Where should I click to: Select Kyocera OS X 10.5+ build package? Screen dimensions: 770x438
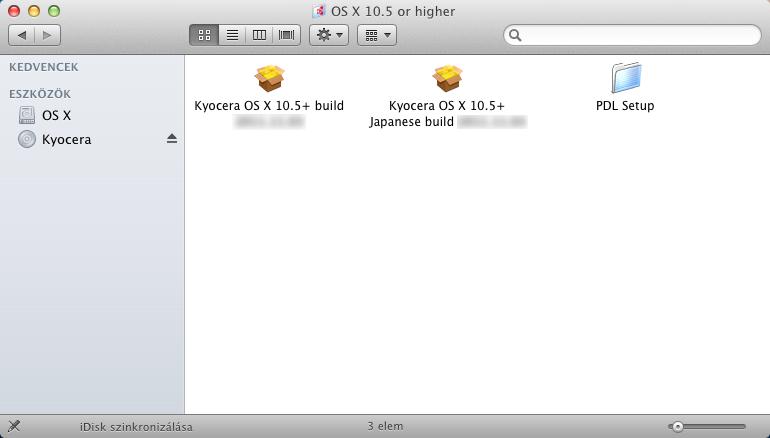point(269,96)
